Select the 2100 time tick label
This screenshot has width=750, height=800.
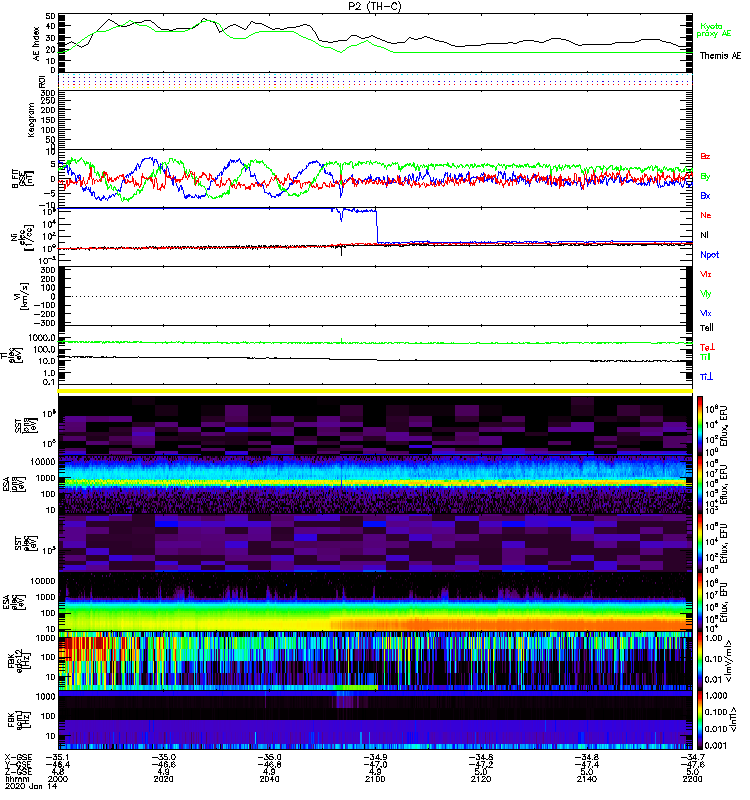pyautogui.click(x=375, y=779)
